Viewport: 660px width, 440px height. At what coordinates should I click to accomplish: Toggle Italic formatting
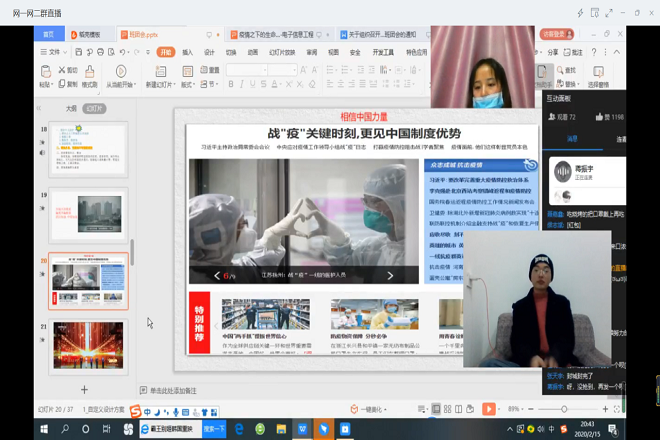tap(242, 84)
